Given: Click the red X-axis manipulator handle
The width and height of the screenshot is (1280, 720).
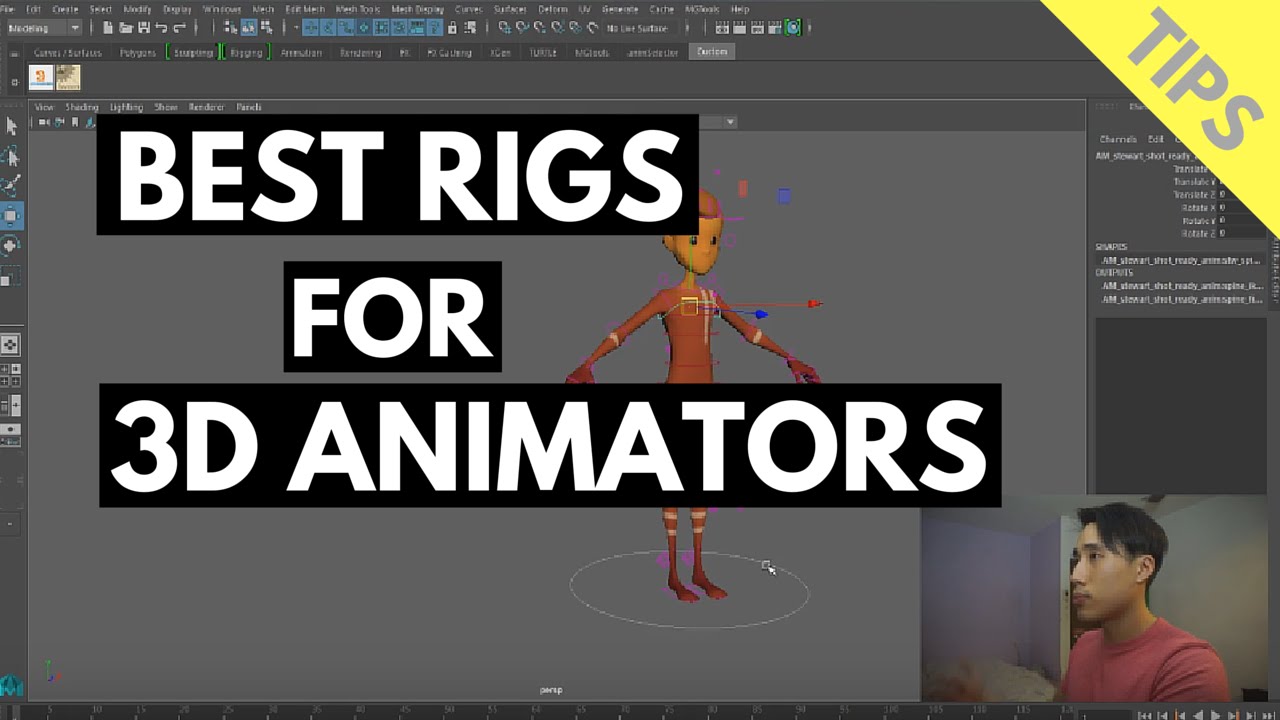Looking at the screenshot, I should click(814, 304).
